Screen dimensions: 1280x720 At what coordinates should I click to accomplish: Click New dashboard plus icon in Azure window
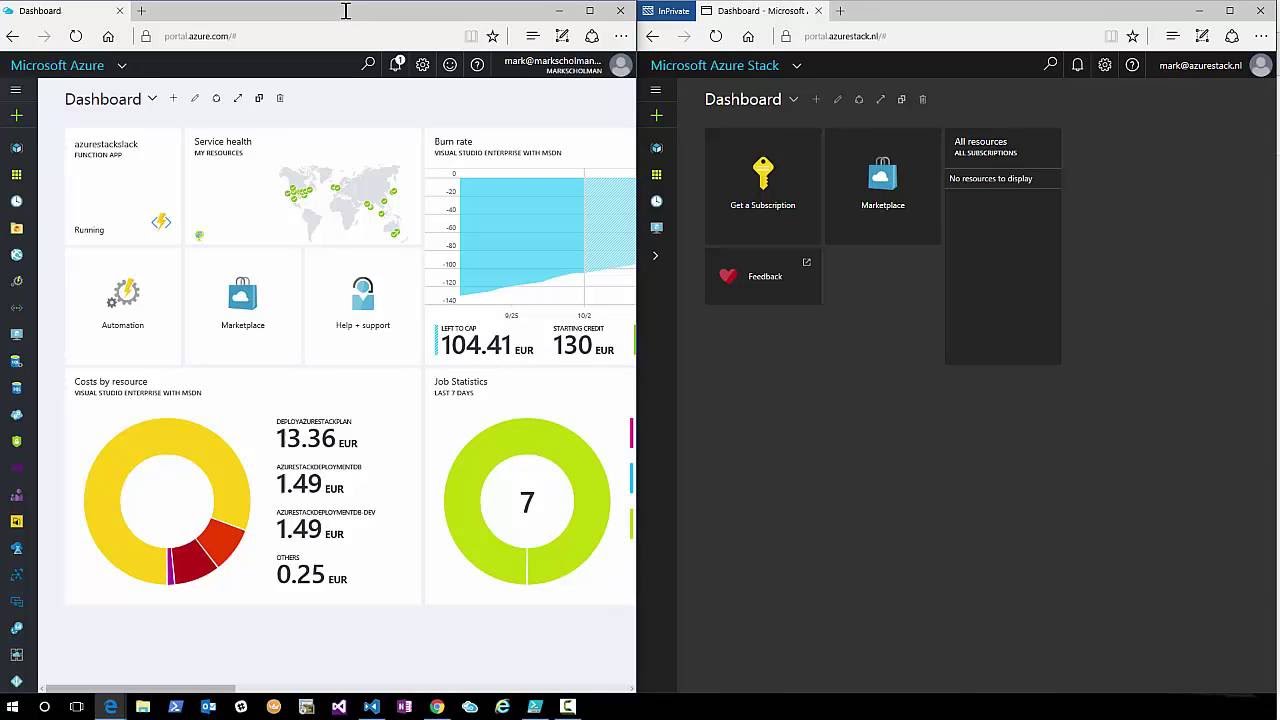(x=173, y=98)
